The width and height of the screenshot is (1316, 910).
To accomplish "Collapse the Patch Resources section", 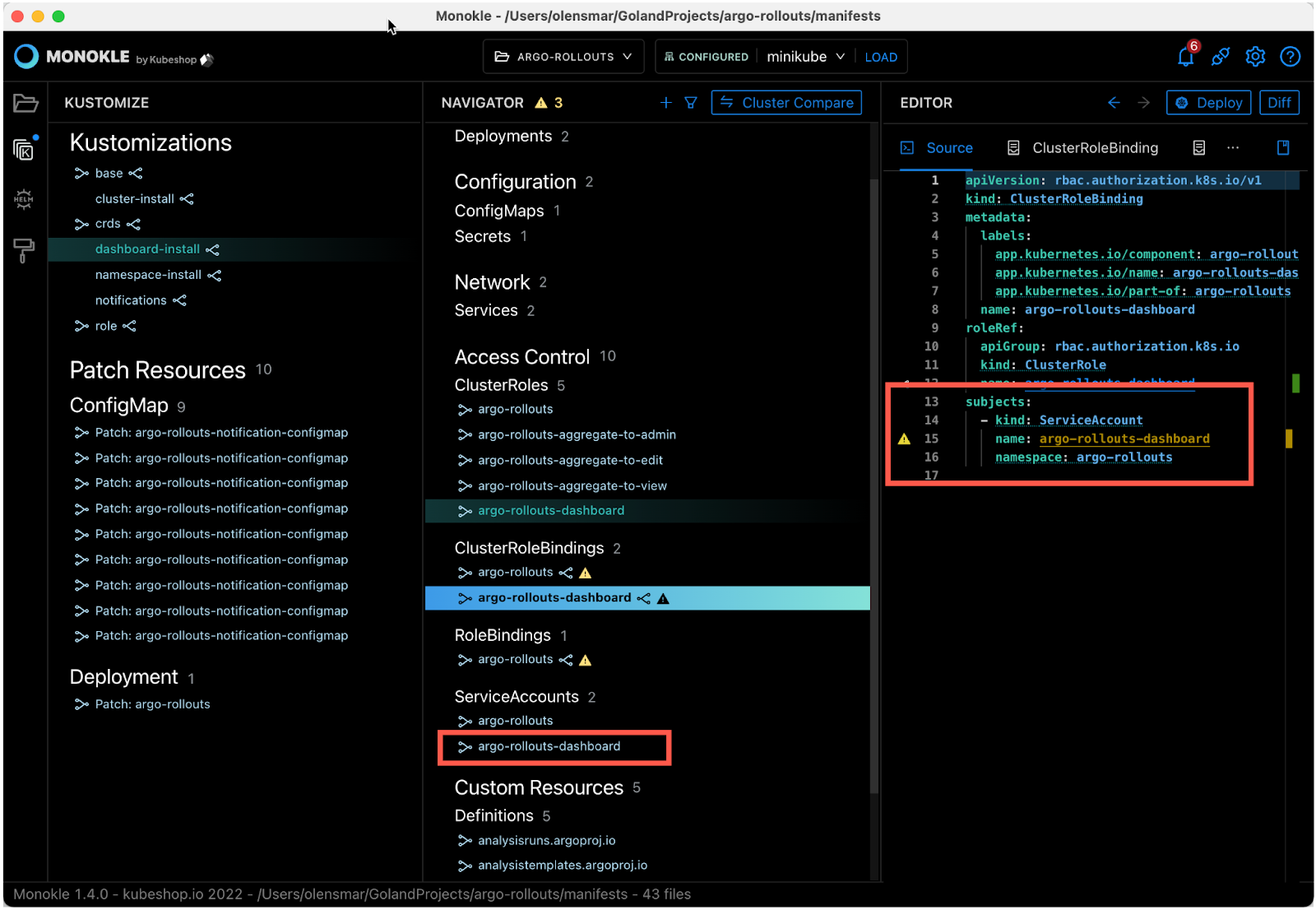I will tap(158, 370).
